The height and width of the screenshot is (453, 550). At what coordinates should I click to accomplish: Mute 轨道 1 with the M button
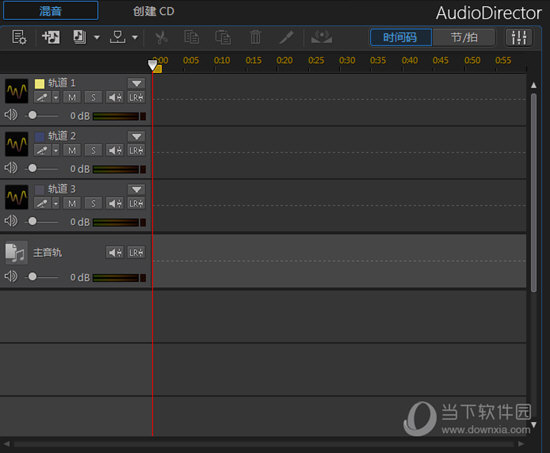(x=72, y=97)
